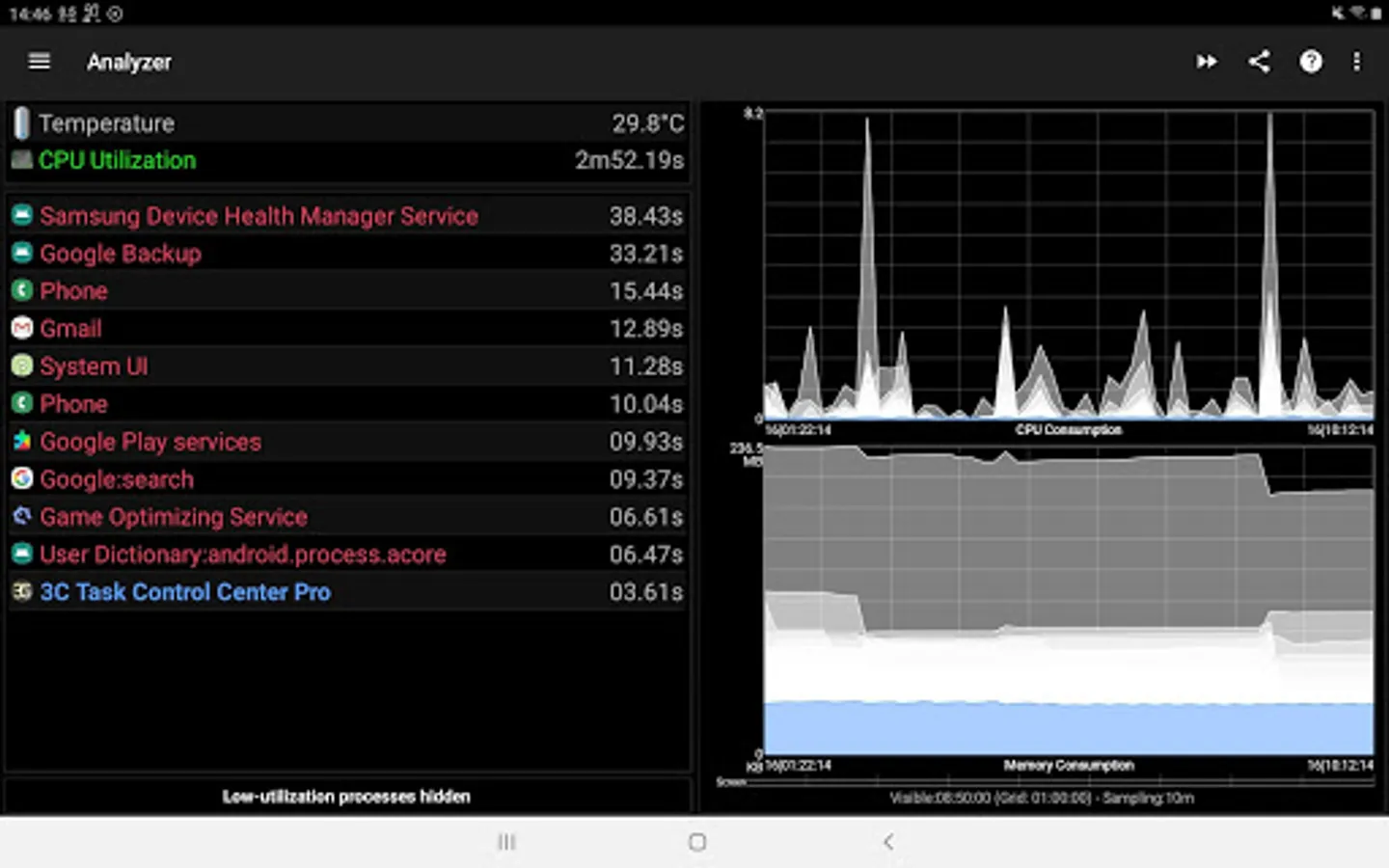Go to the Android home screen button

click(697, 842)
